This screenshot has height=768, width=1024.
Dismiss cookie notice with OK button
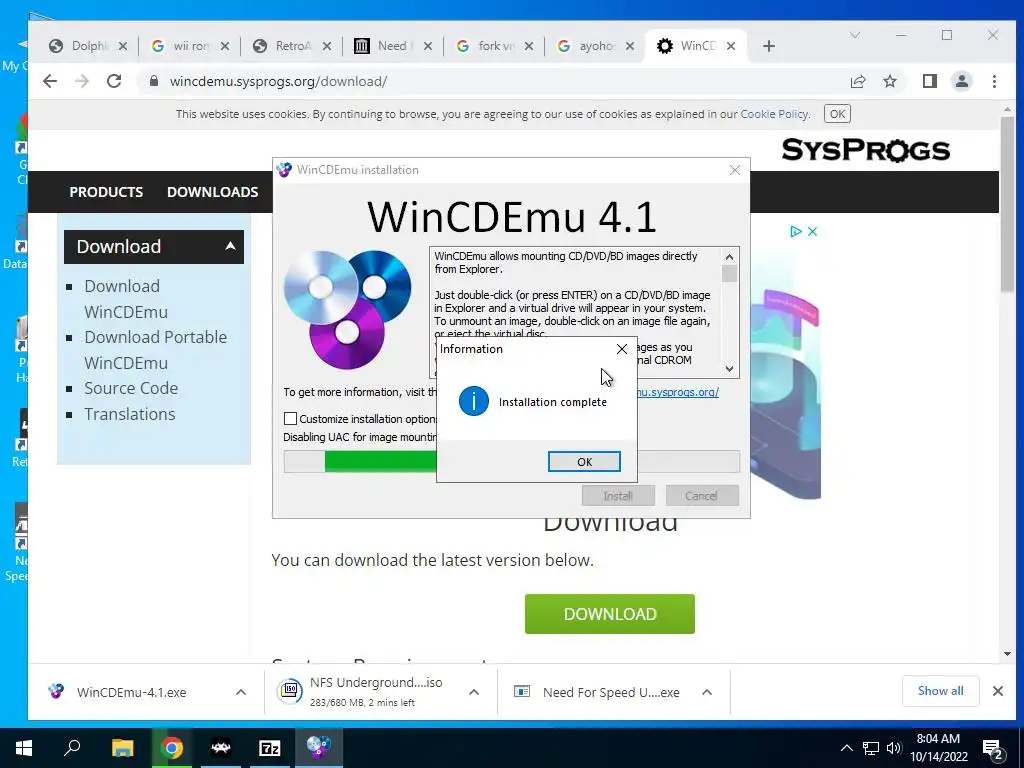coord(837,114)
